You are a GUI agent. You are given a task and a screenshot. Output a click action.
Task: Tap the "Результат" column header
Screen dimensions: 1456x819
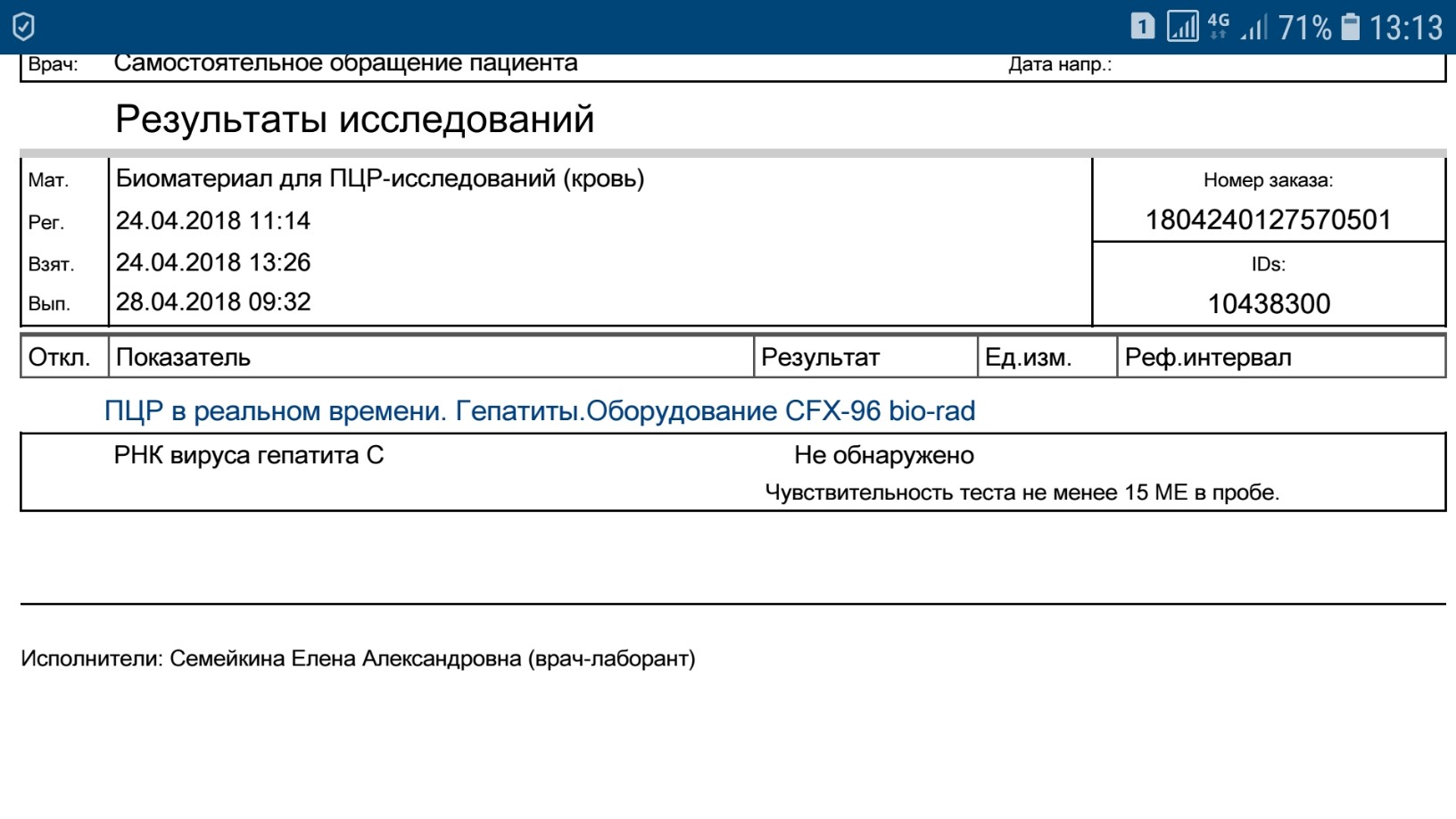(820, 357)
